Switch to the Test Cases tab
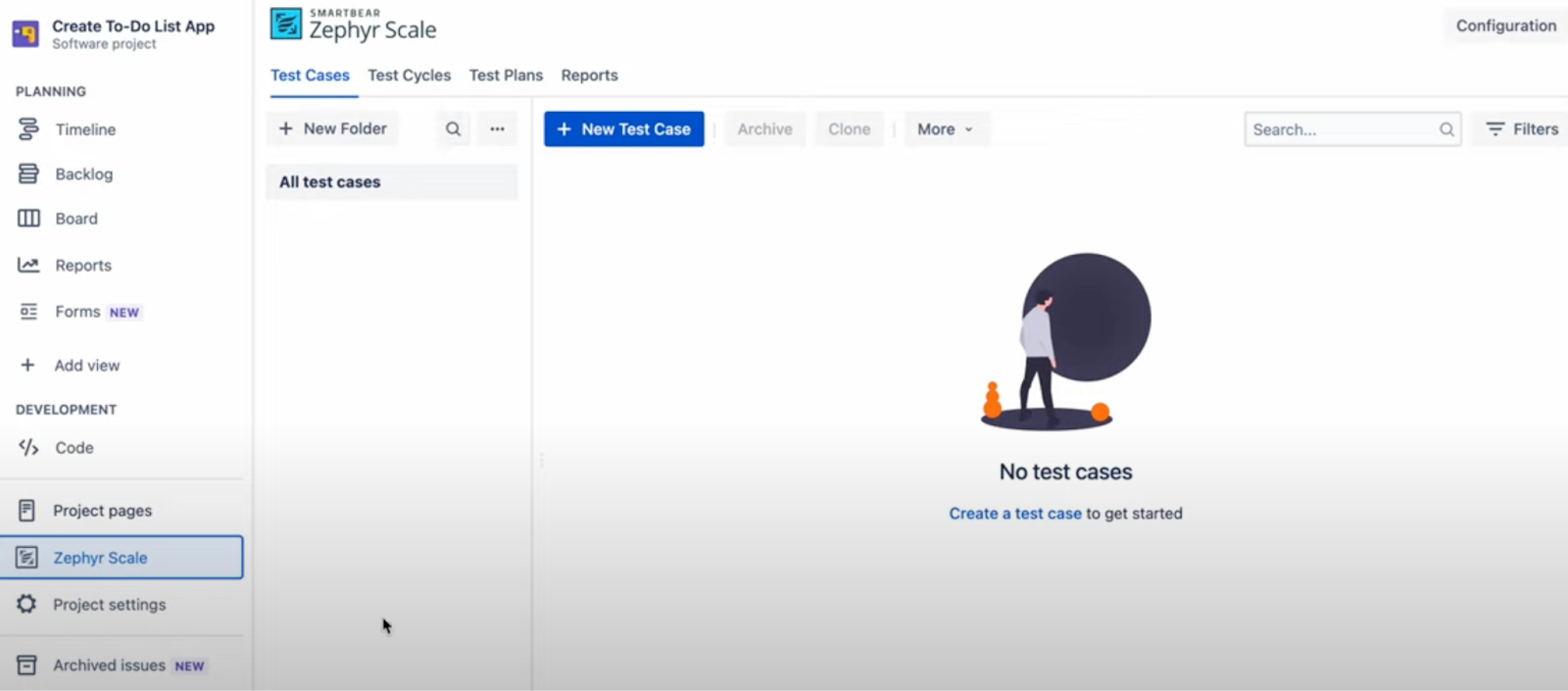The image size is (1568, 691). tap(310, 75)
